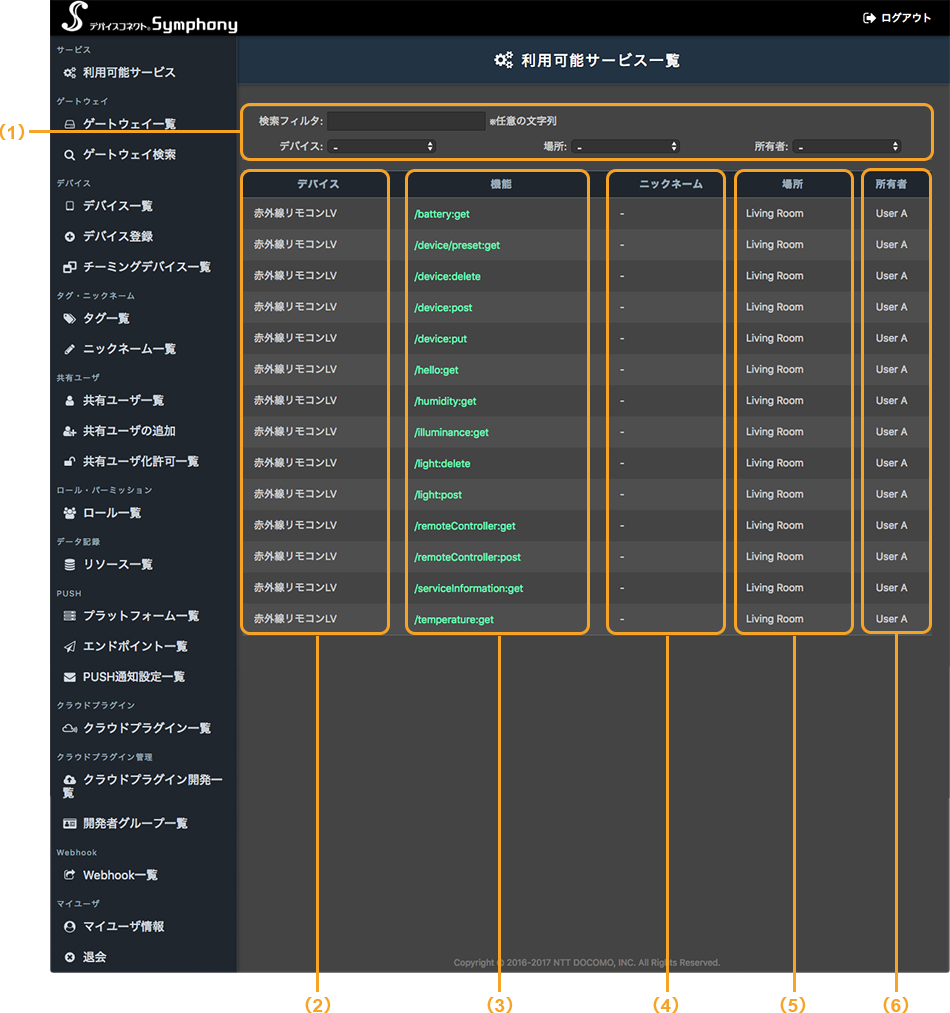Screen dimensions: 950x1013
Task: Open the /hello:get function link
Action: pyautogui.click(x=436, y=370)
